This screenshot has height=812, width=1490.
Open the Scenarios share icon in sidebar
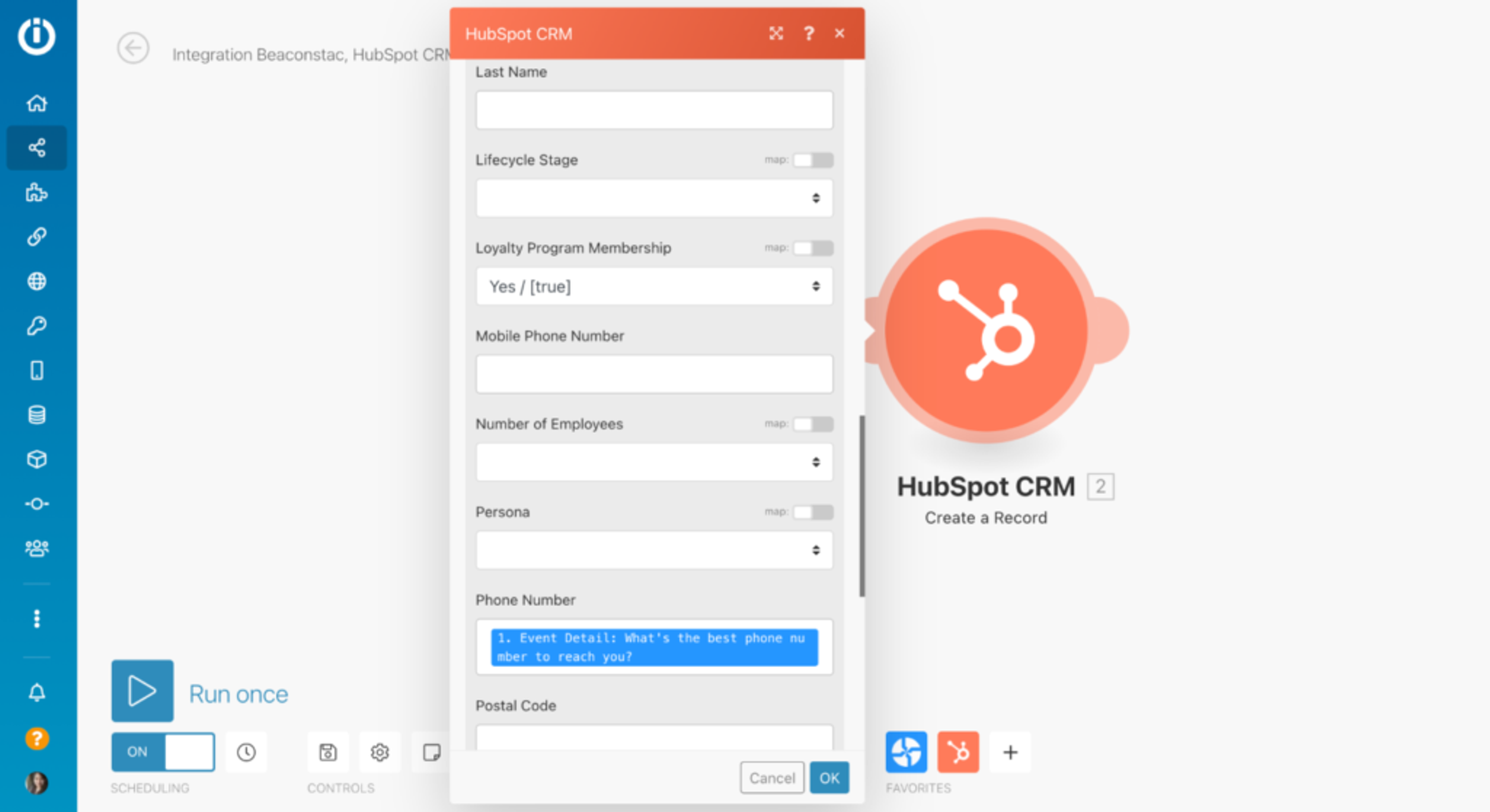(36, 147)
